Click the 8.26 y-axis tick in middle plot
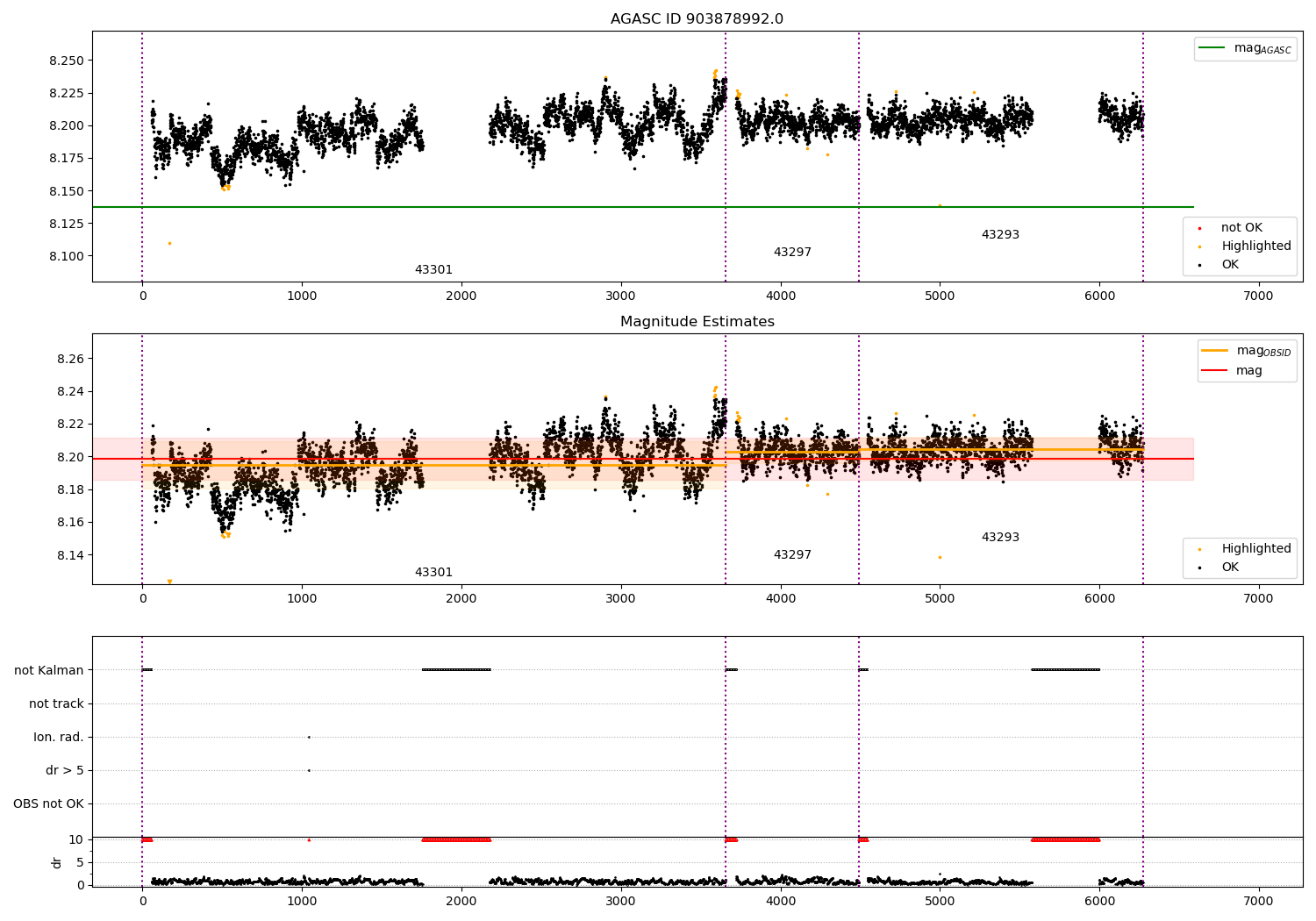The image size is (1316, 921). tap(70, 360)
